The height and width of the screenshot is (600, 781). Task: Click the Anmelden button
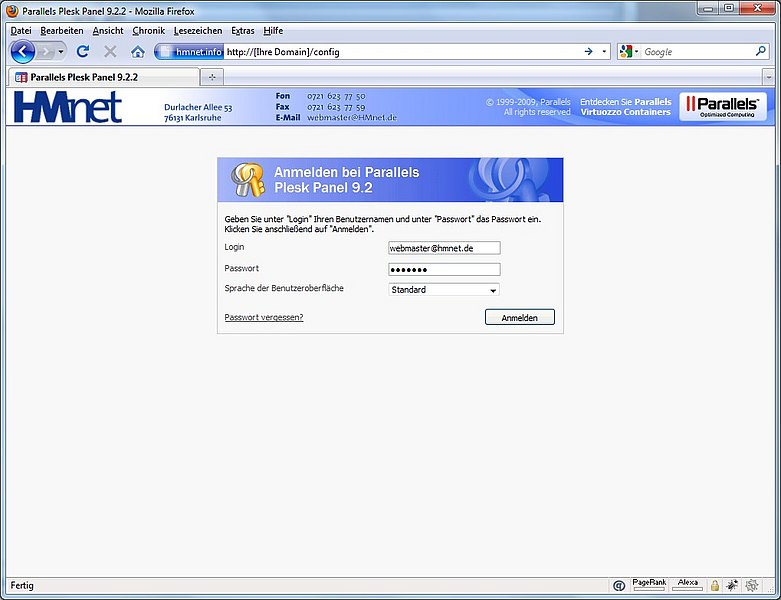click(520, 317)
